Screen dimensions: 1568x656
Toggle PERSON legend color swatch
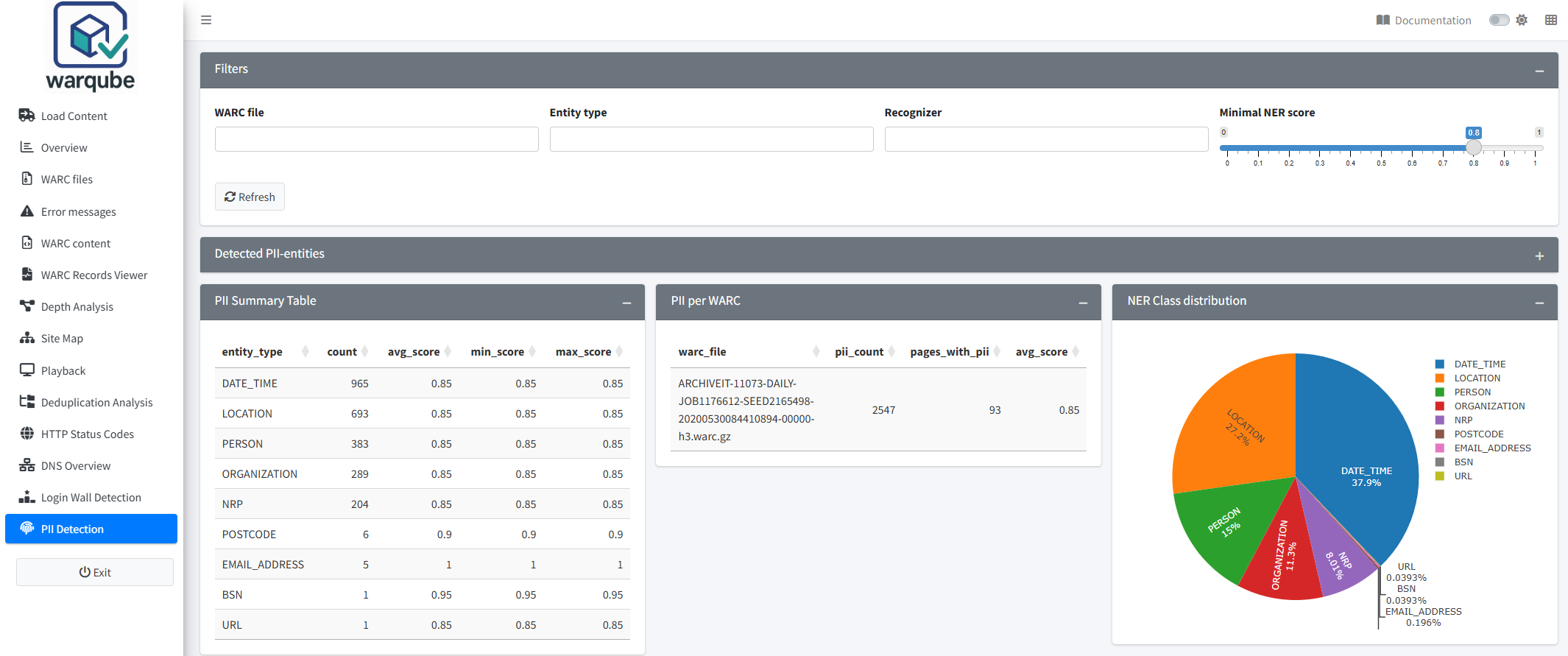(1440, 392)
